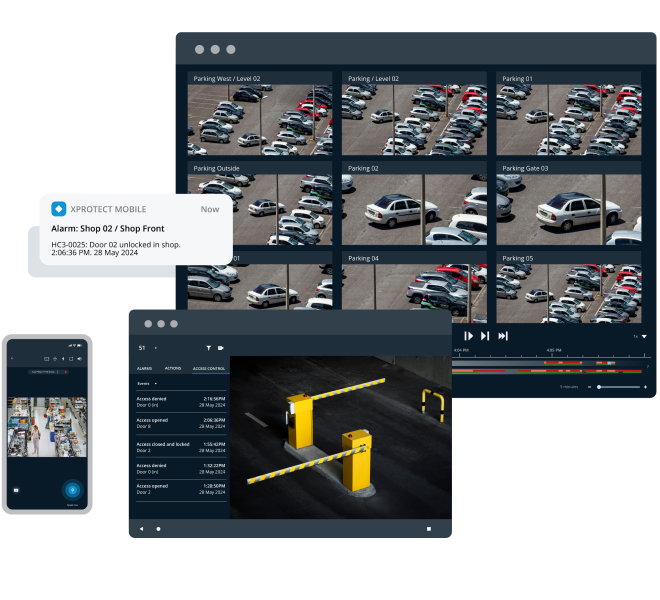This screenshot has width=660, height=600.
Task: Step forward one frame in playback
Action: [x=485, y=336]
